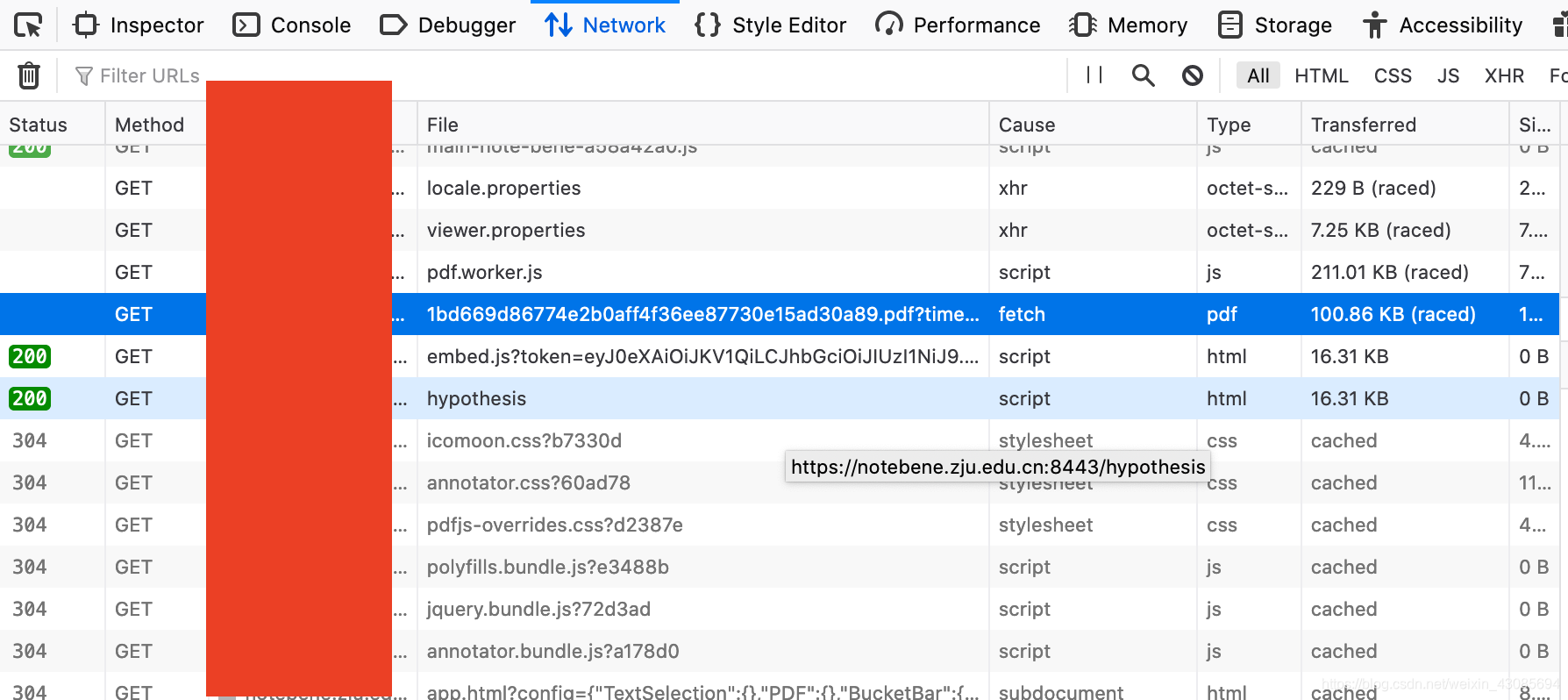Select the icomoon.css?b7330d request

click(780, 440)
